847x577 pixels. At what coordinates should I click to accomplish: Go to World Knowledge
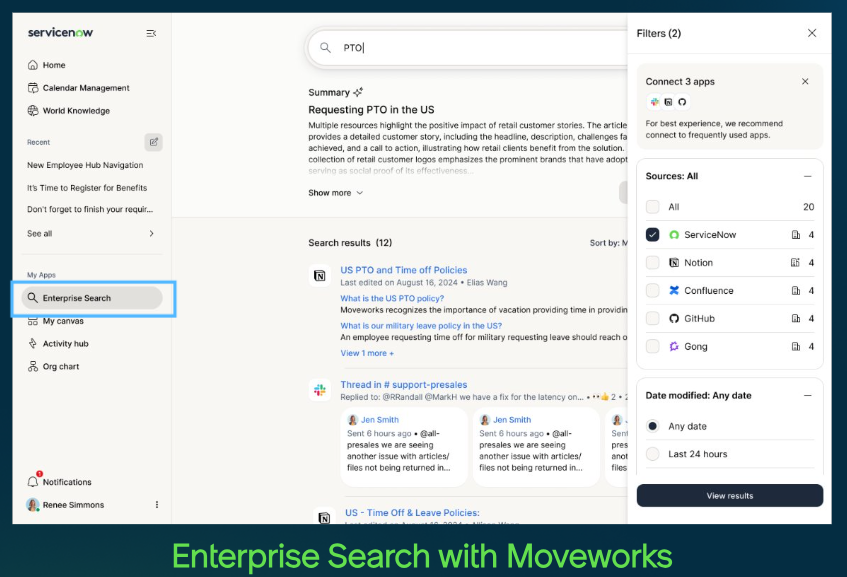[x=69, y=111]
